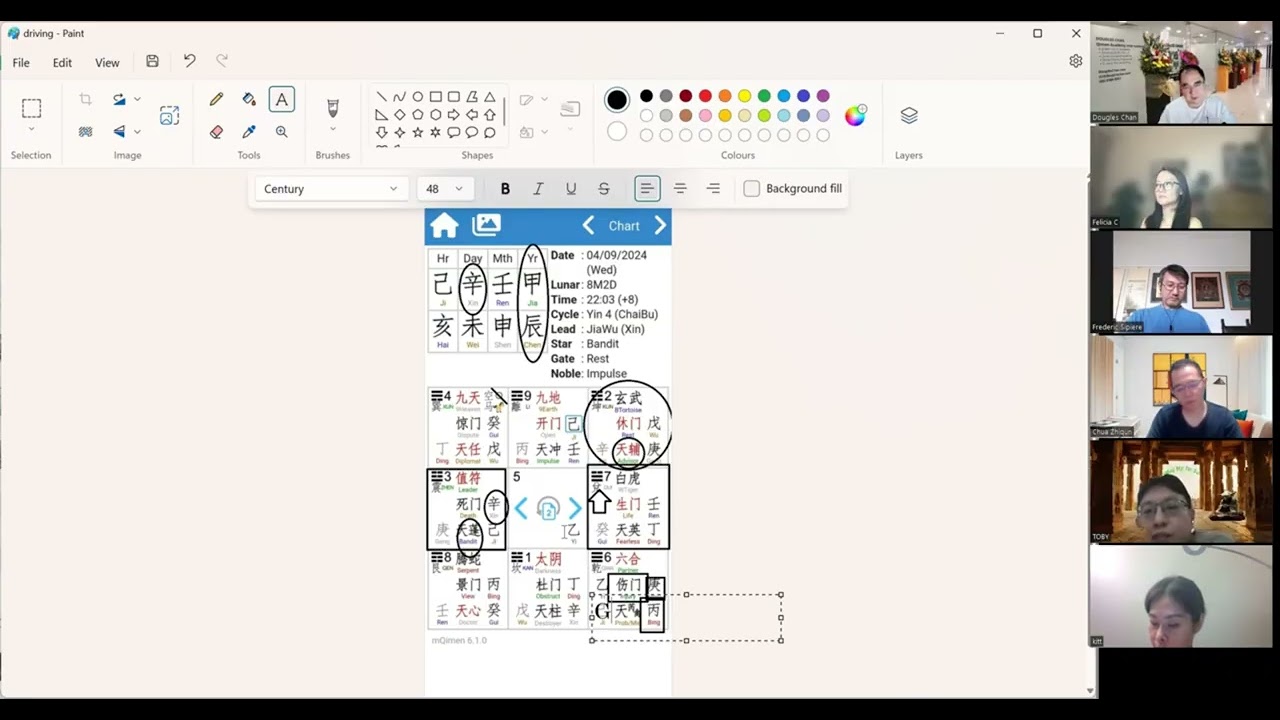Open the Edit menu
The height and width of the screenshot is (720, 1280).
[62, 62]
